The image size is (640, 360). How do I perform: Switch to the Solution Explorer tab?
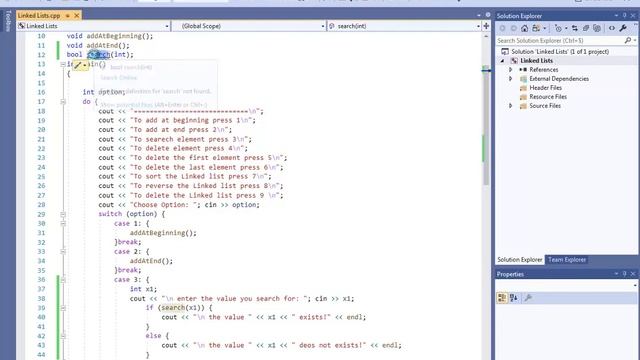[520, 260]
